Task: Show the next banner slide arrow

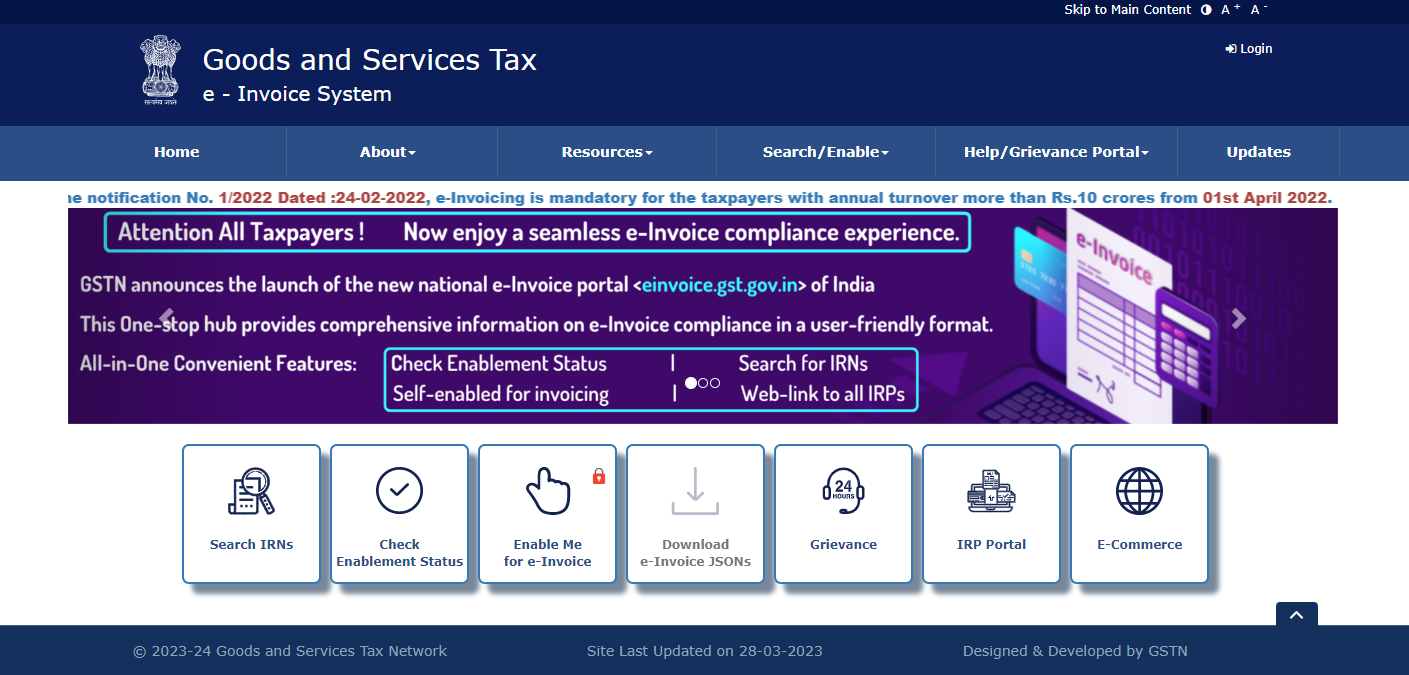Action: (1239, 318)
